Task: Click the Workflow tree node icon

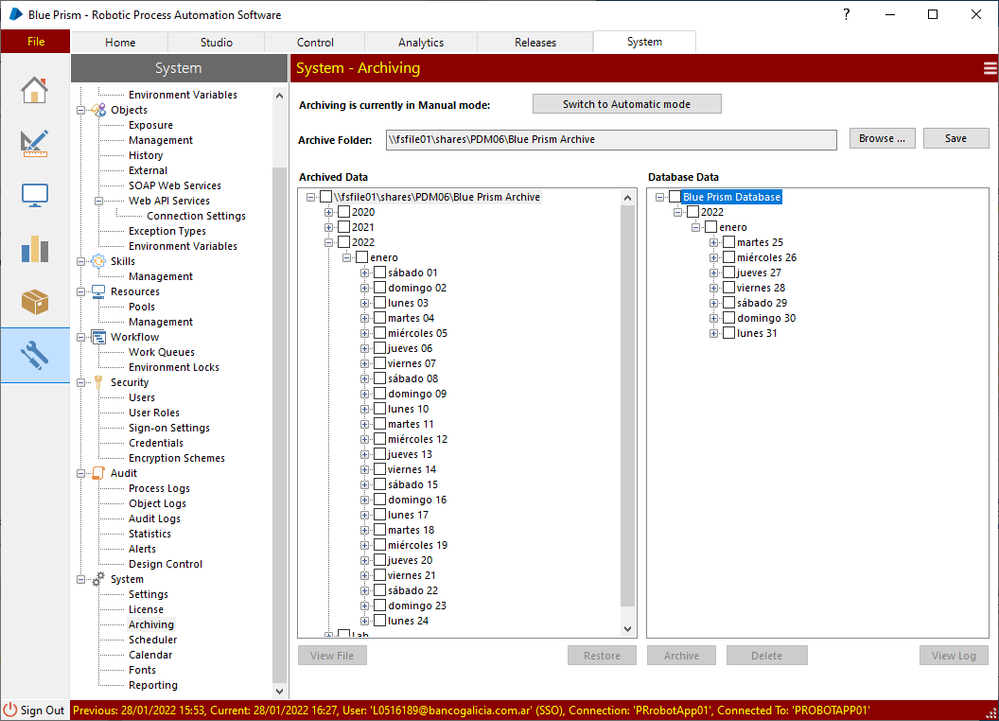Action: coord(98,337)
